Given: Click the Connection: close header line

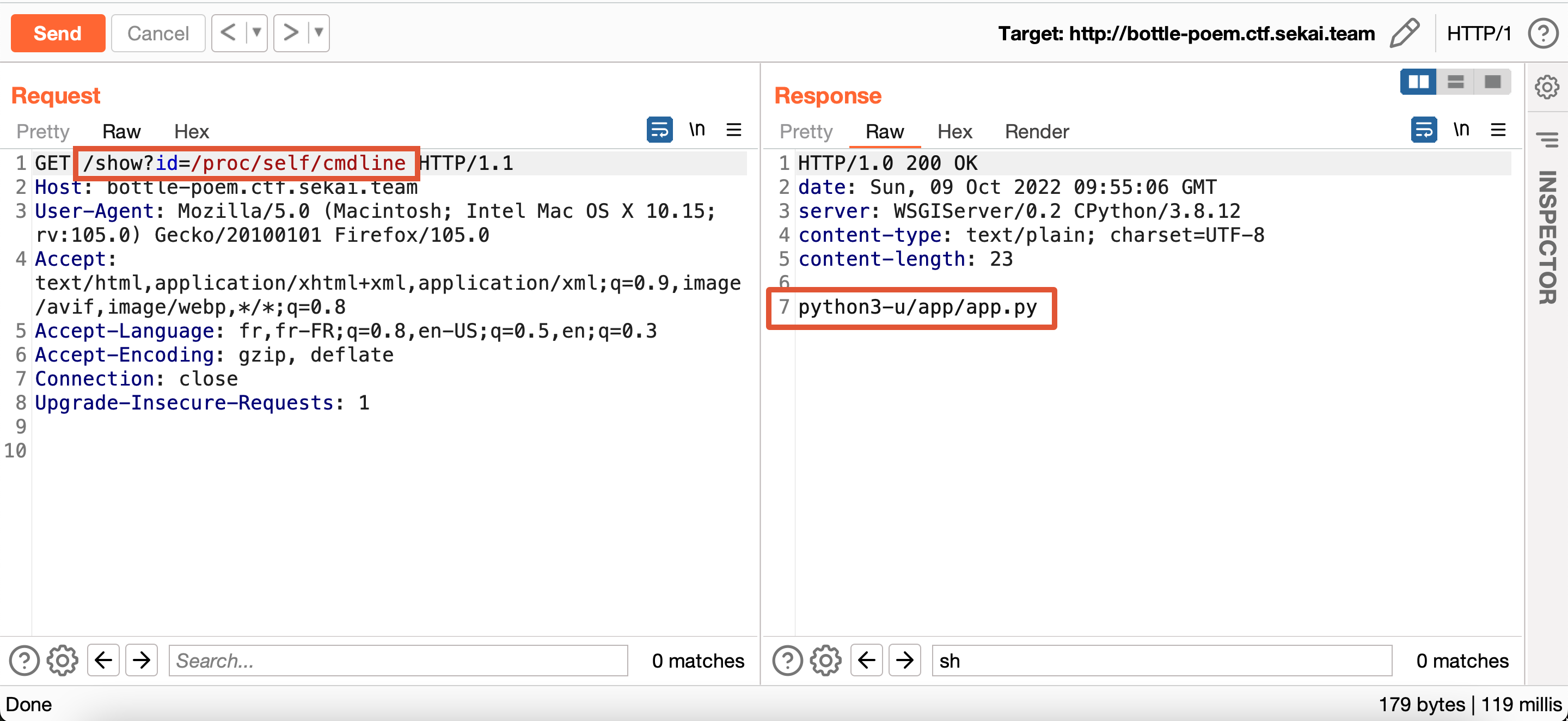Looking at the screenshot, I should [136, 379].
